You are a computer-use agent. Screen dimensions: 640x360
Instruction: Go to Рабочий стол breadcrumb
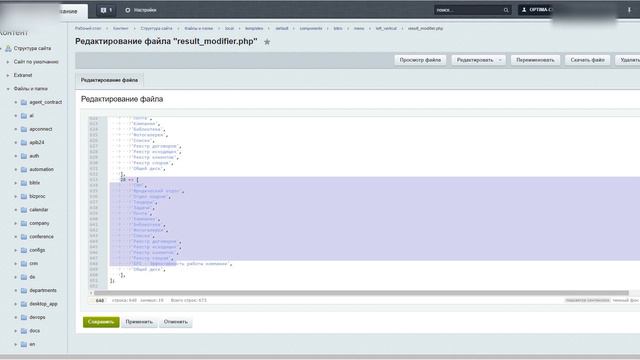click(88, 29)
